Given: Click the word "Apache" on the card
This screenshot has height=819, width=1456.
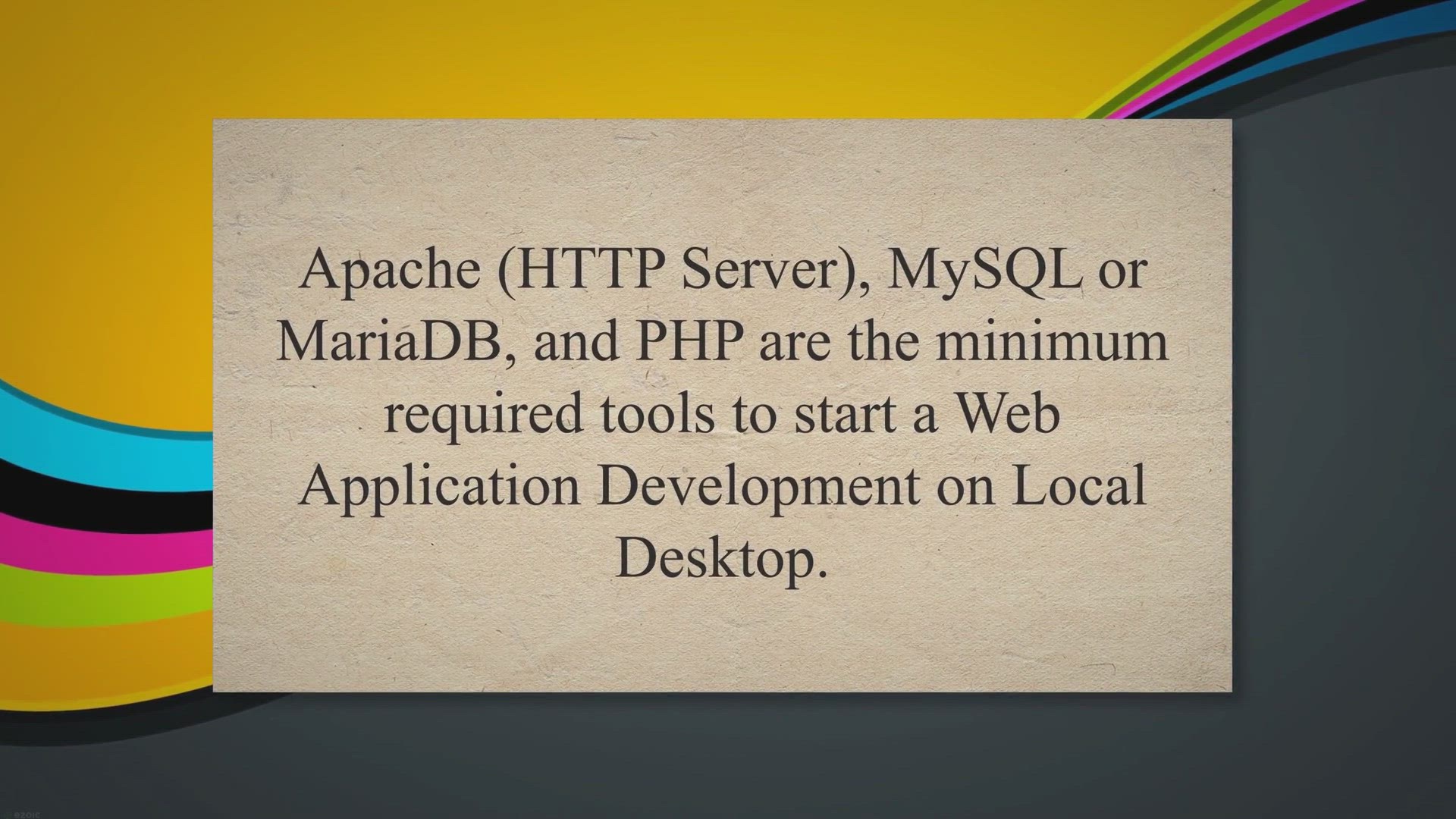Looking at the screenshot, I should [x=389, y=270].
